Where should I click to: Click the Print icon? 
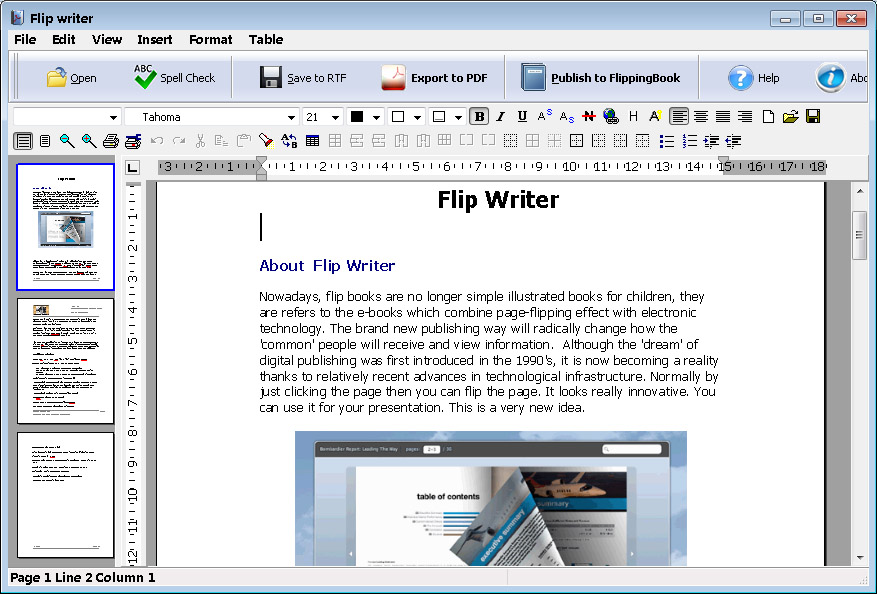[111, 141]
